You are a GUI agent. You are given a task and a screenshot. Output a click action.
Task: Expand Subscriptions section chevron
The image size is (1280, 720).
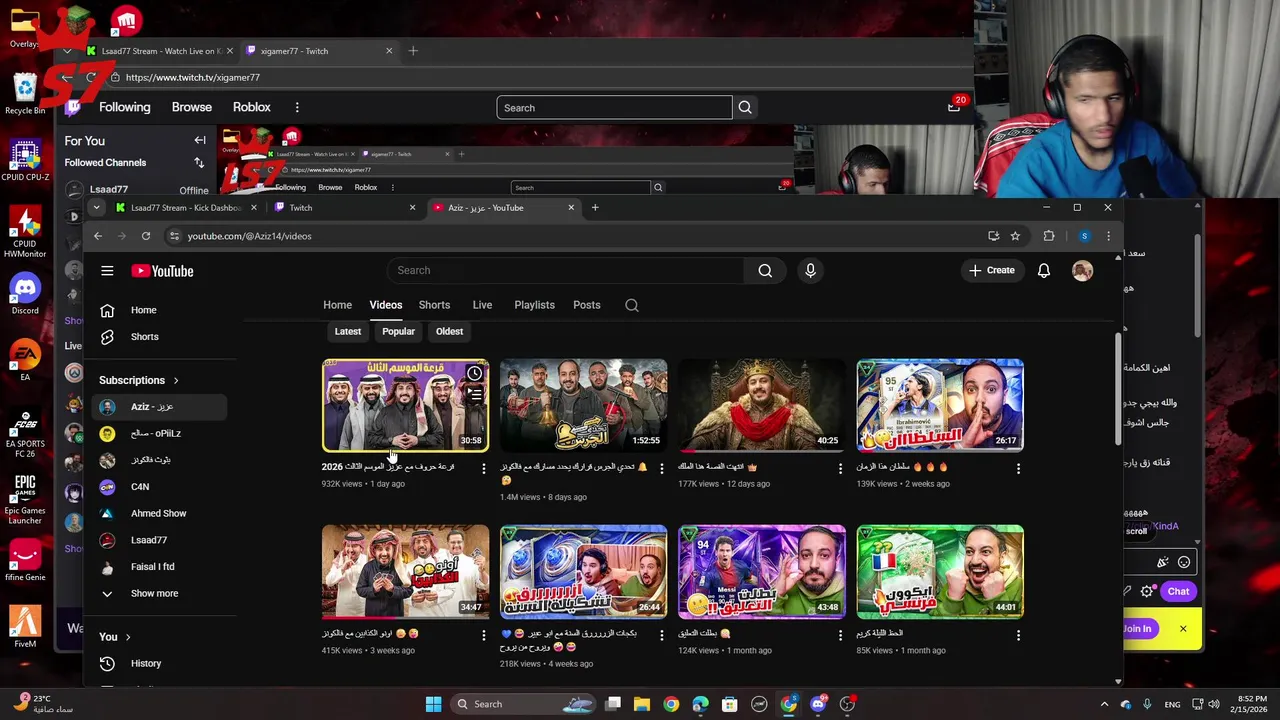(176, 380)
